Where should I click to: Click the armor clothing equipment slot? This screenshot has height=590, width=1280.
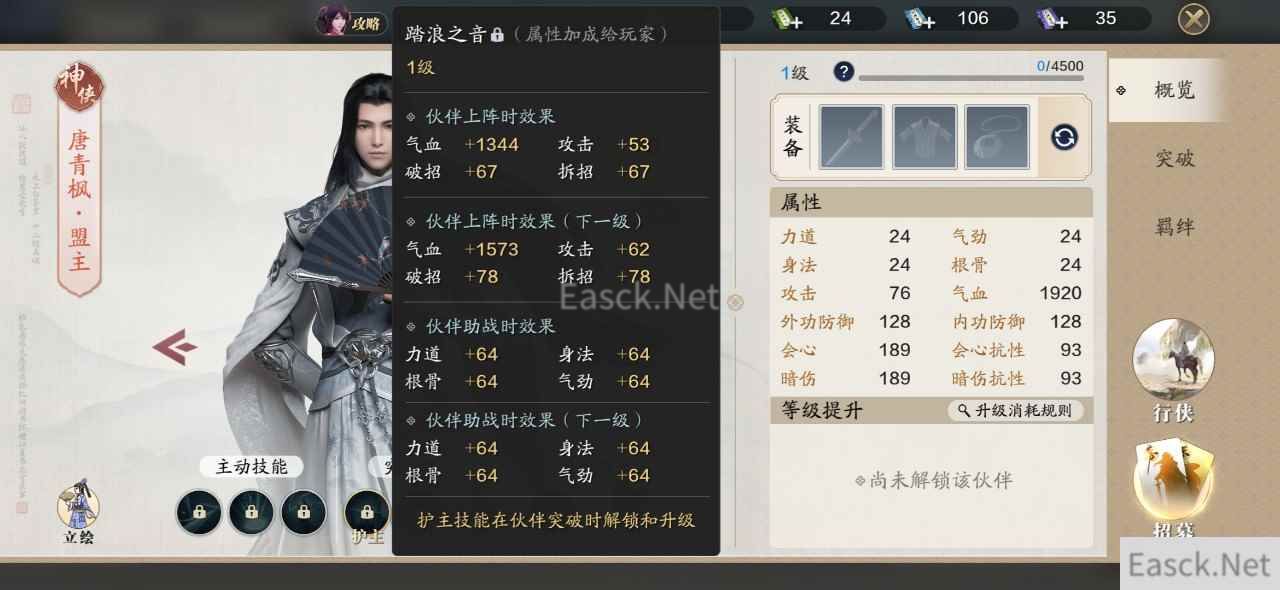[925, 137]
